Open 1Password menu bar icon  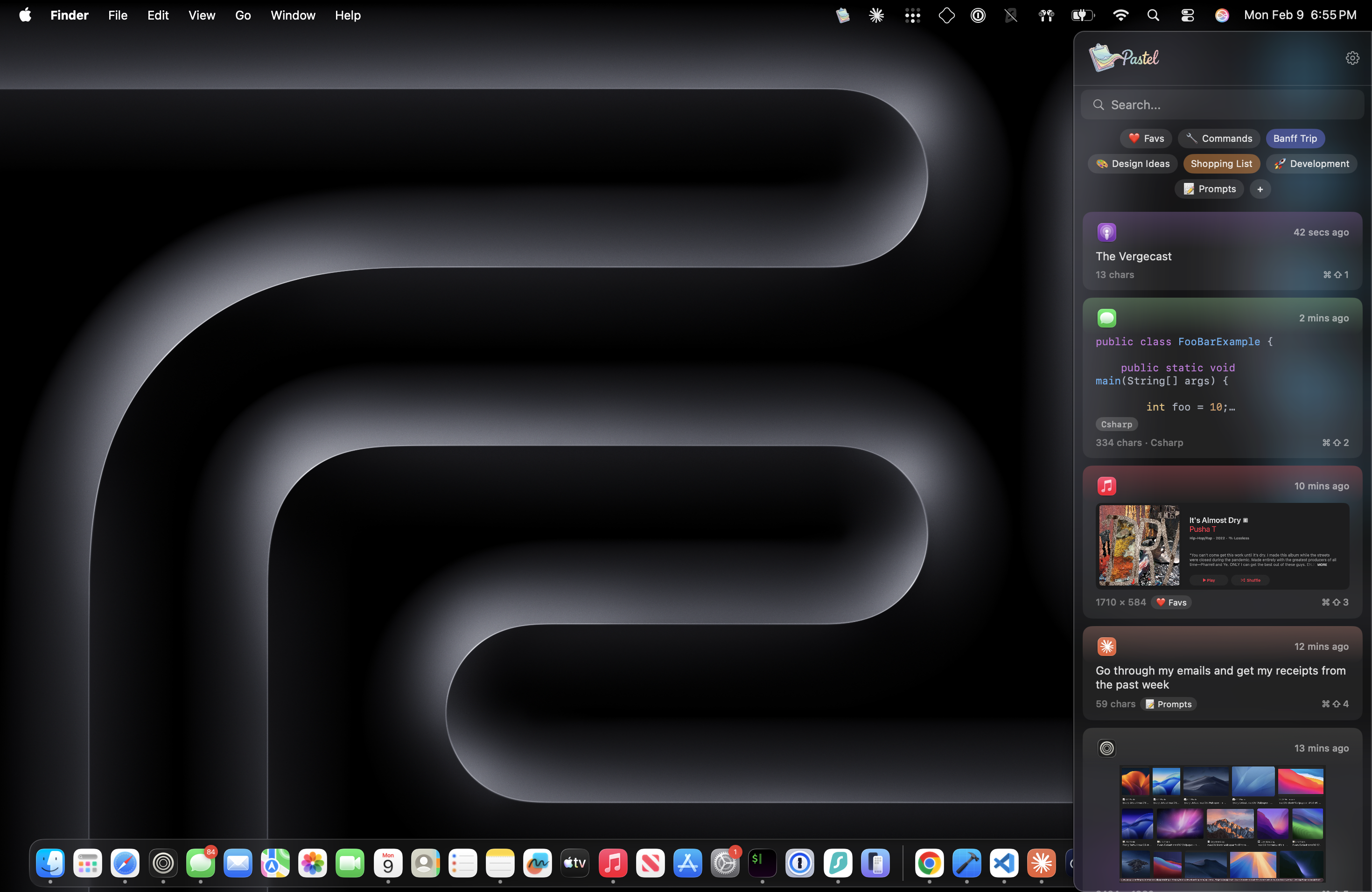tap(978, 15)
